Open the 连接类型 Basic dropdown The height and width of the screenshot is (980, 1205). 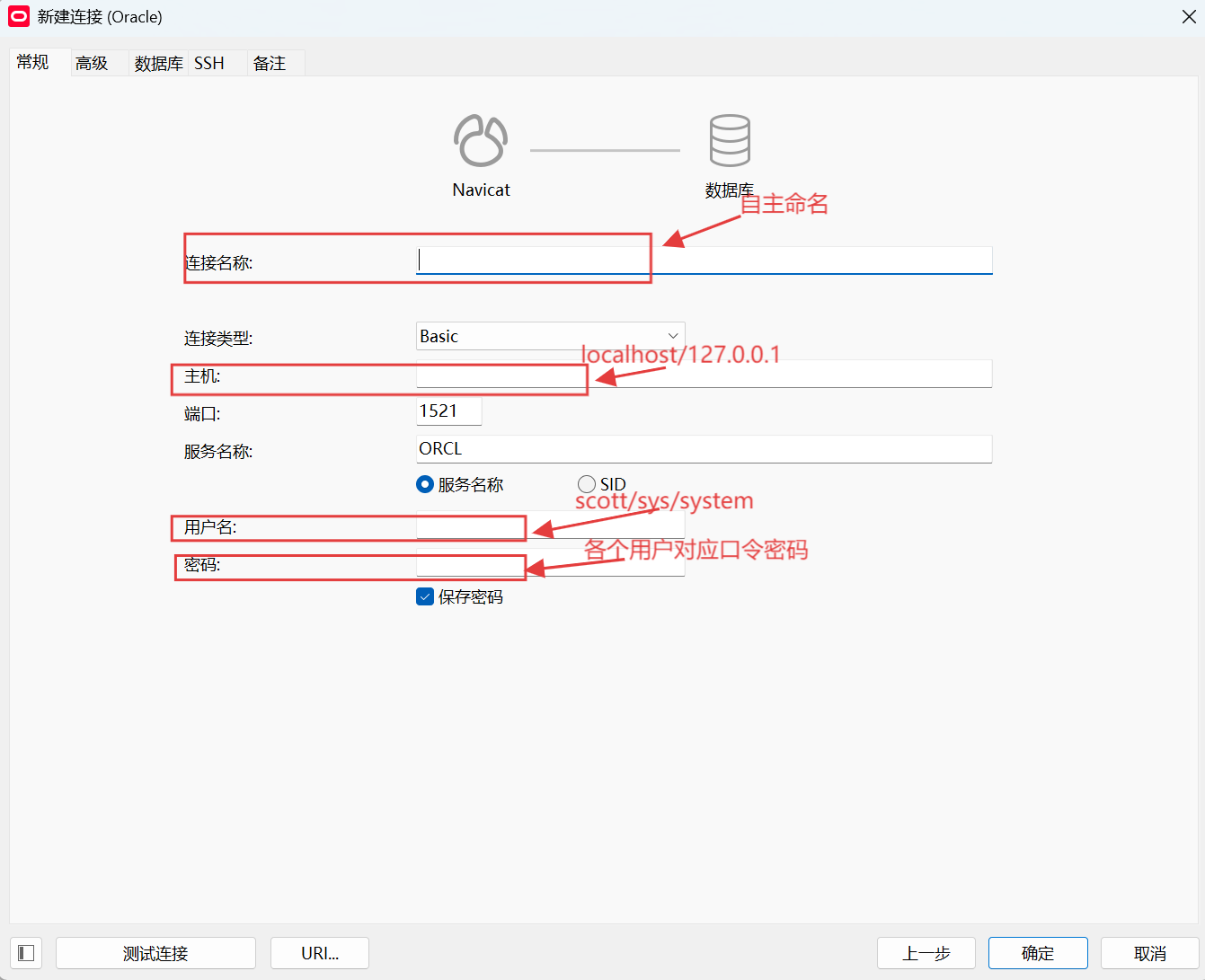(x=550, y=336)
